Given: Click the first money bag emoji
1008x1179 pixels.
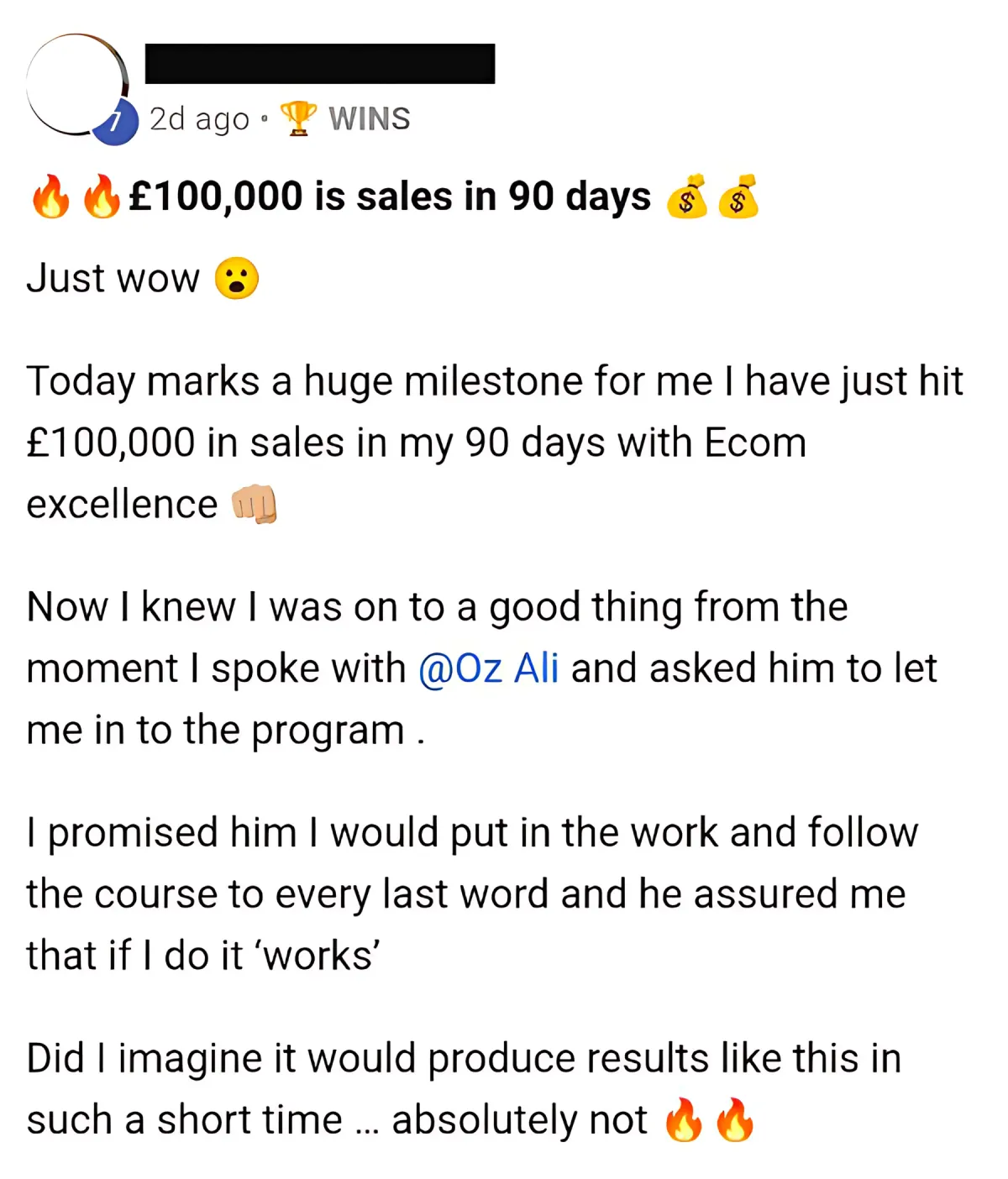Looking at the screenshot, I should click(x=686, y=196).
